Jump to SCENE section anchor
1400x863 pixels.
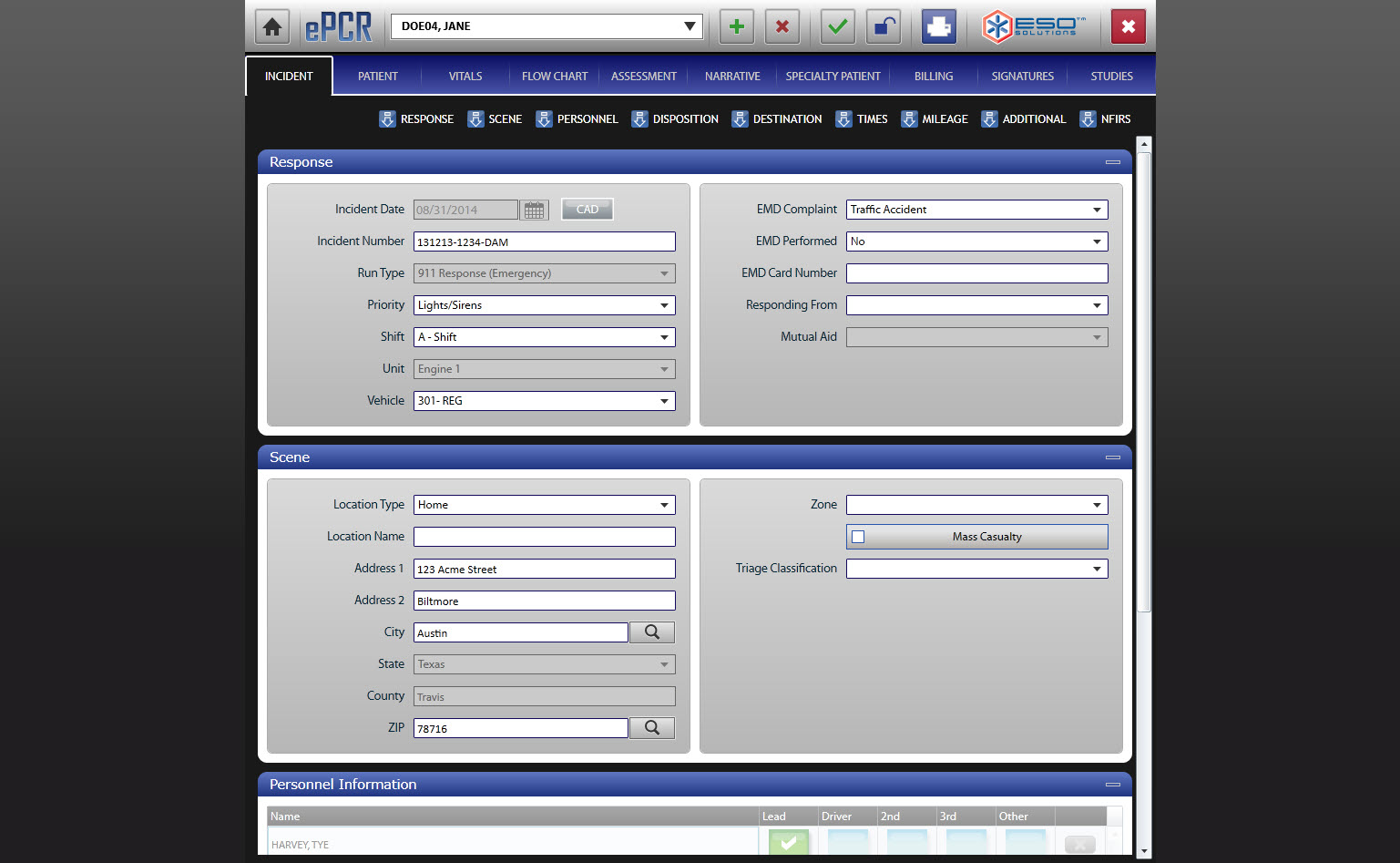[x=495, y=119]
